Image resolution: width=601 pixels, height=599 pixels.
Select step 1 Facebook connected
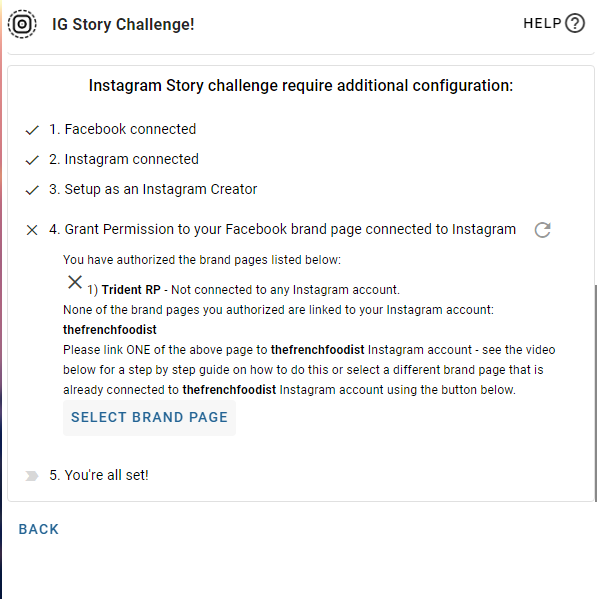[123, 129]
